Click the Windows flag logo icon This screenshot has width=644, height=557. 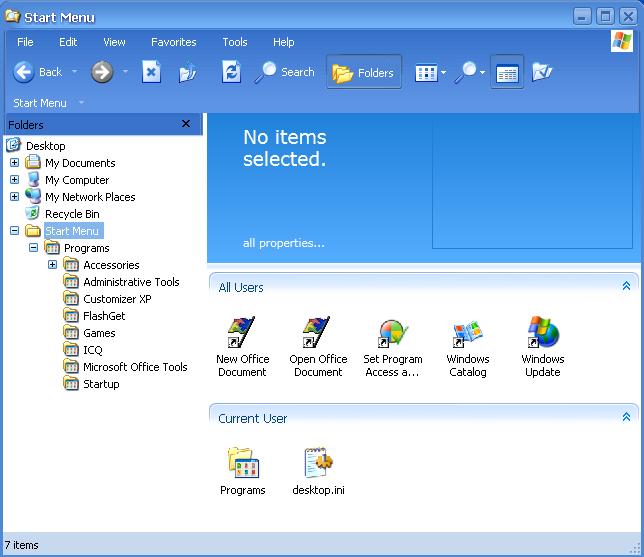click(x=622, y=41)
